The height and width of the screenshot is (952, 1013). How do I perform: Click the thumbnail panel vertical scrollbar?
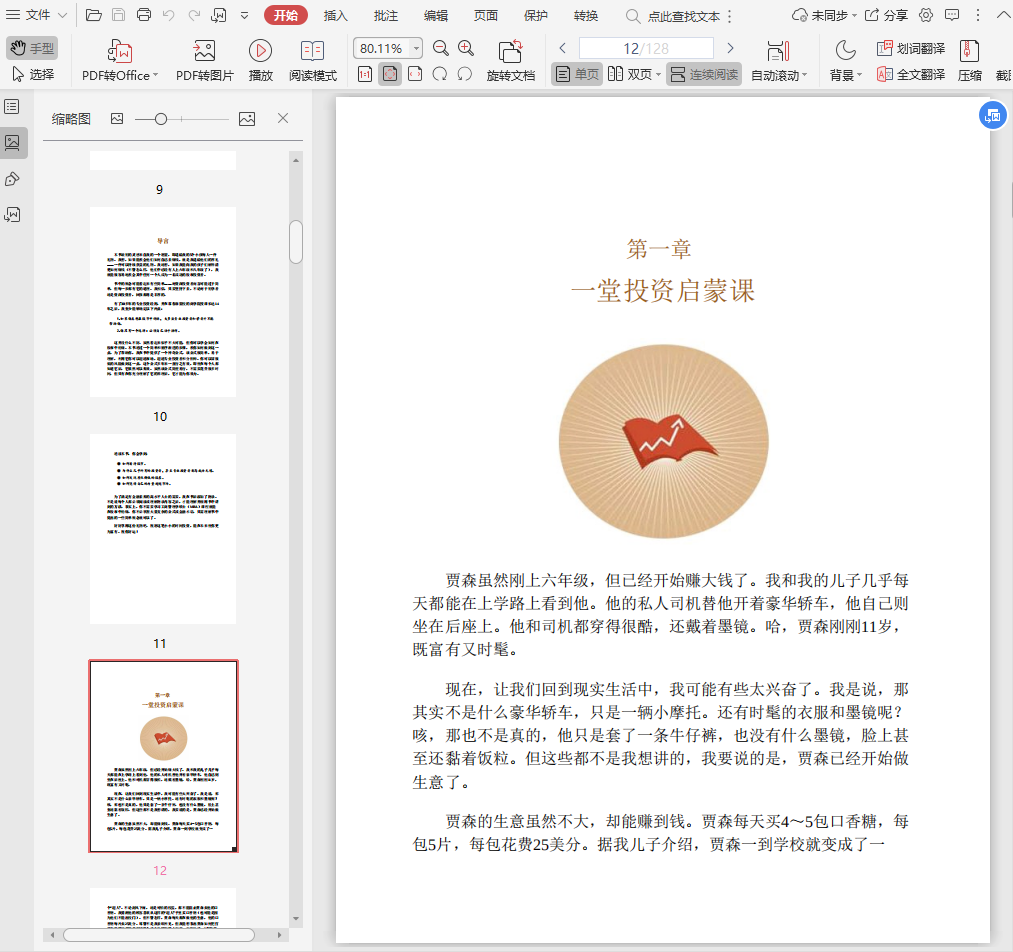[x=296, y=242]
